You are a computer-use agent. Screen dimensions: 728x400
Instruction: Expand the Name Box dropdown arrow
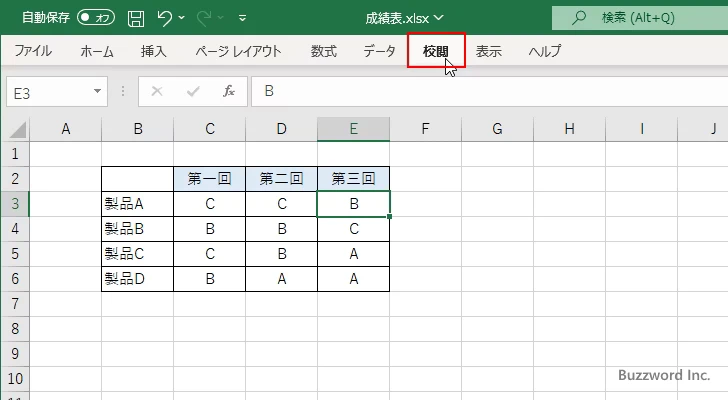(x=98, y=91)
